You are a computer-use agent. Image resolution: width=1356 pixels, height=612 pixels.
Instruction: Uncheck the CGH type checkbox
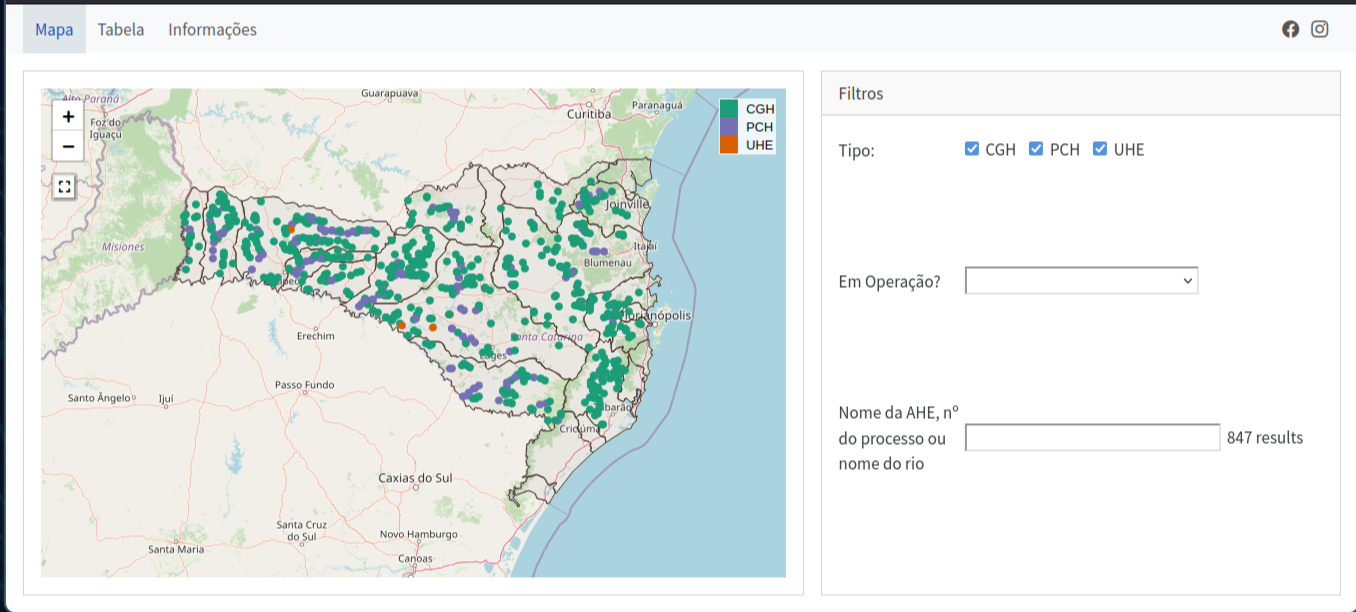972,149
